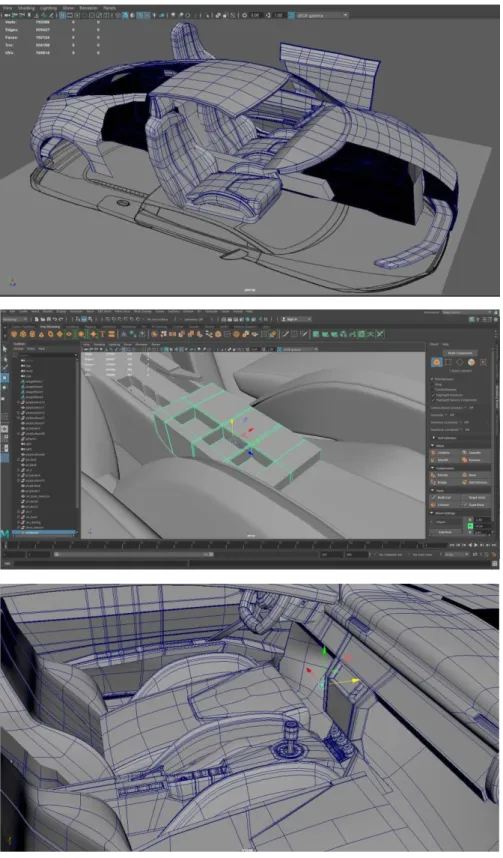Select the Drag selection radio button
This screenshot has width=503, height=858.
(432, 384)
